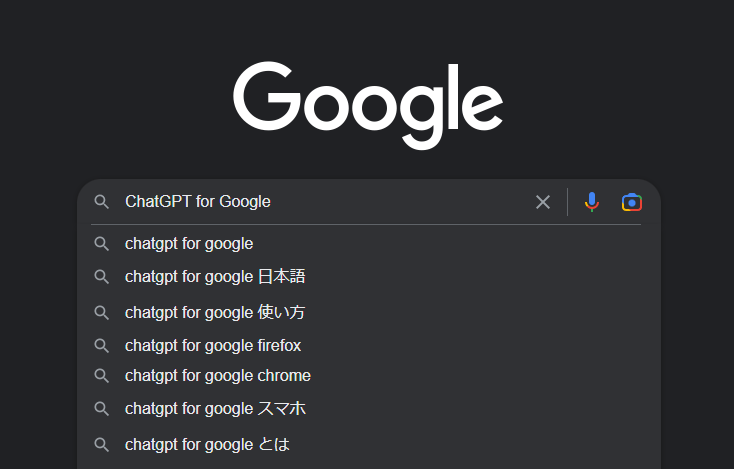Pick suggestion 'chatgpt for google とは'

tap(369, 444)
